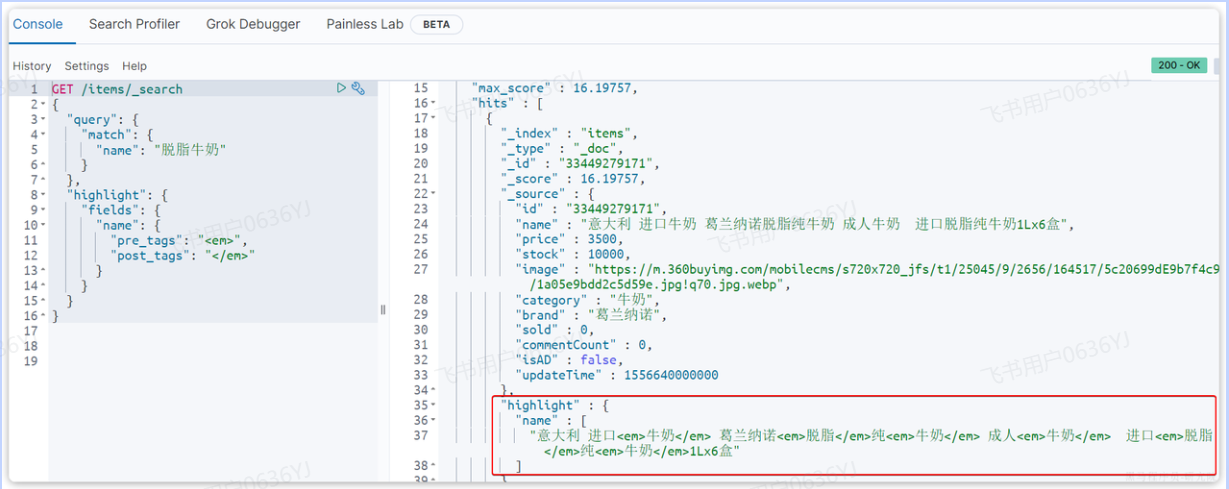Click the "brand" : "葛兰纳诺" line
Image resolution: width=1229 pixels, height=489 pixels.
(590, 315)
